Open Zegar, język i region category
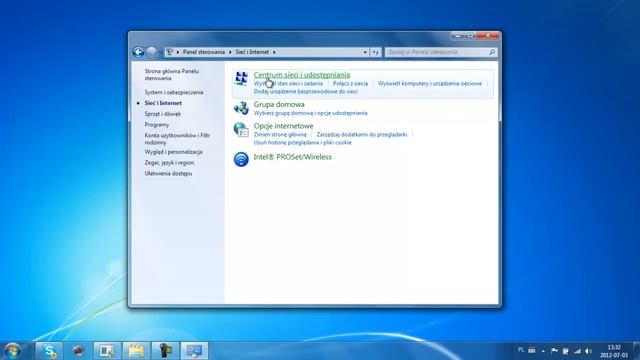Viewport: 640px width, 360px height. coord(169,162)
